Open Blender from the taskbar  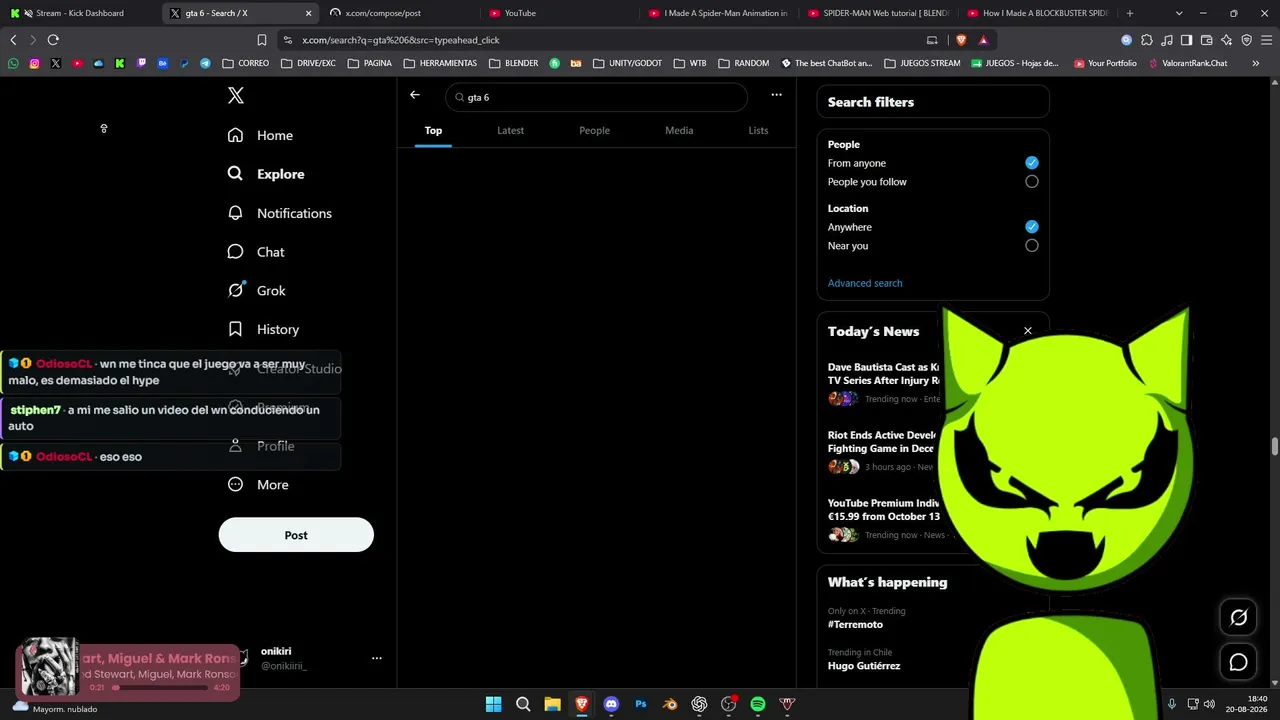click(x=670, y=704)
